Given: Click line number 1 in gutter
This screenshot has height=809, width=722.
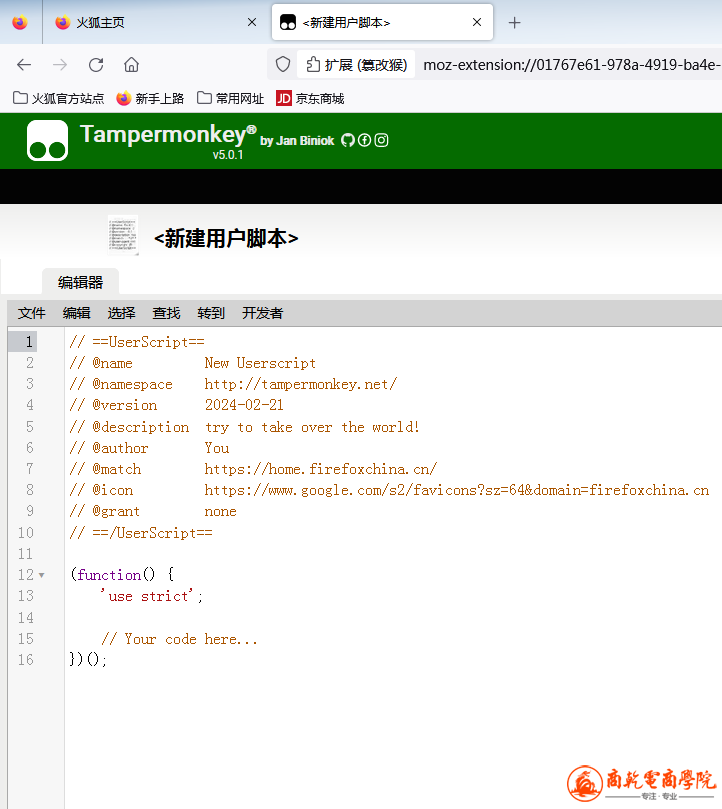Looking at the screenshot, I should pos(29,342).
